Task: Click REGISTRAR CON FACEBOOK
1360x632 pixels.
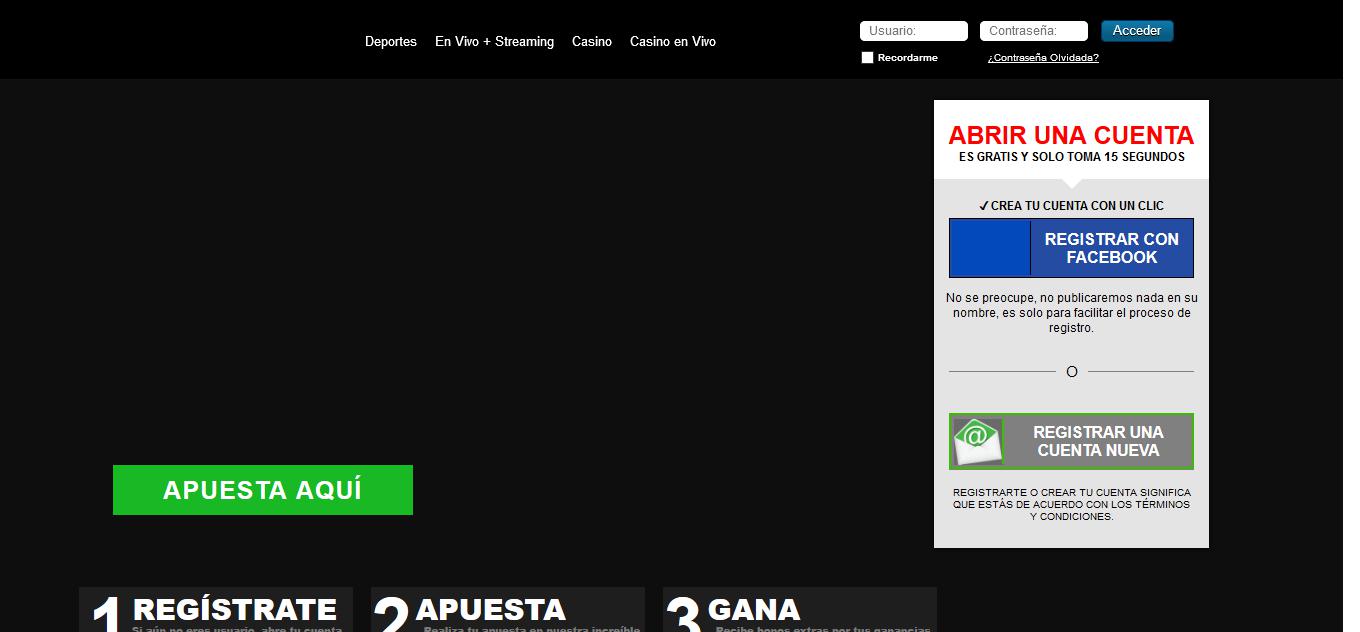Action: point(1112,247)
